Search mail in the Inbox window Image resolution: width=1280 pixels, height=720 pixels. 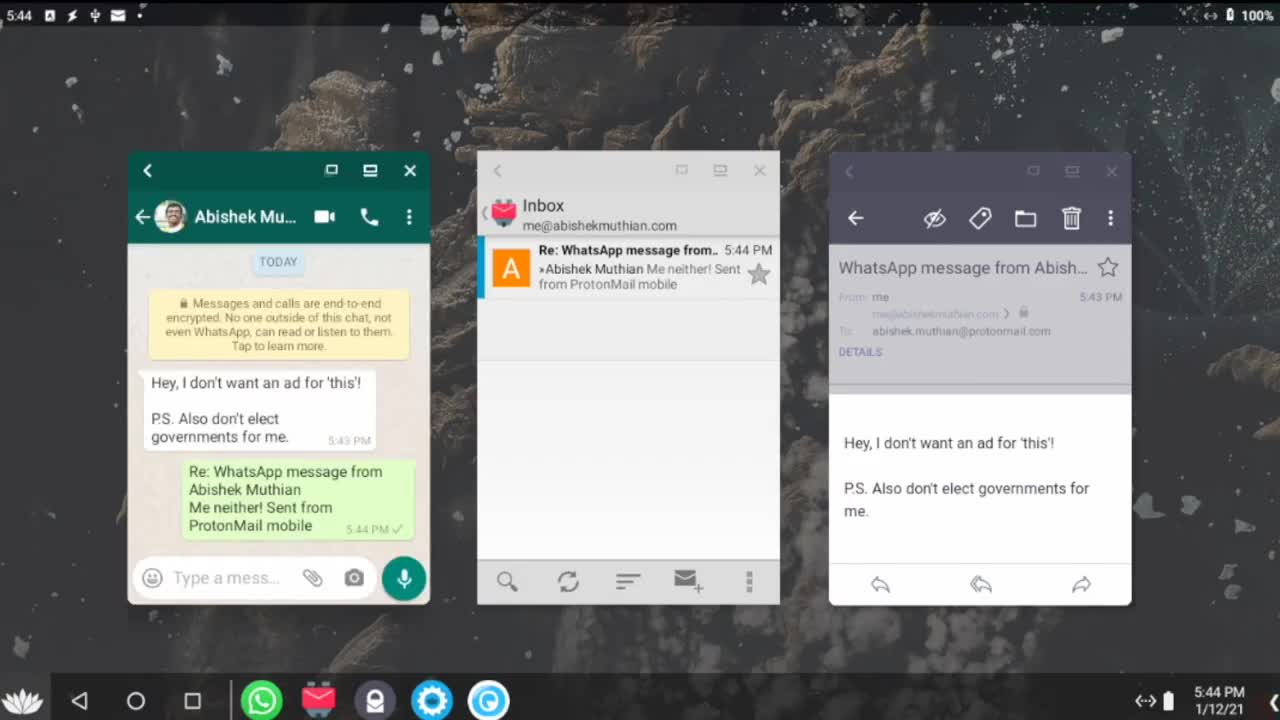(507, 581)
